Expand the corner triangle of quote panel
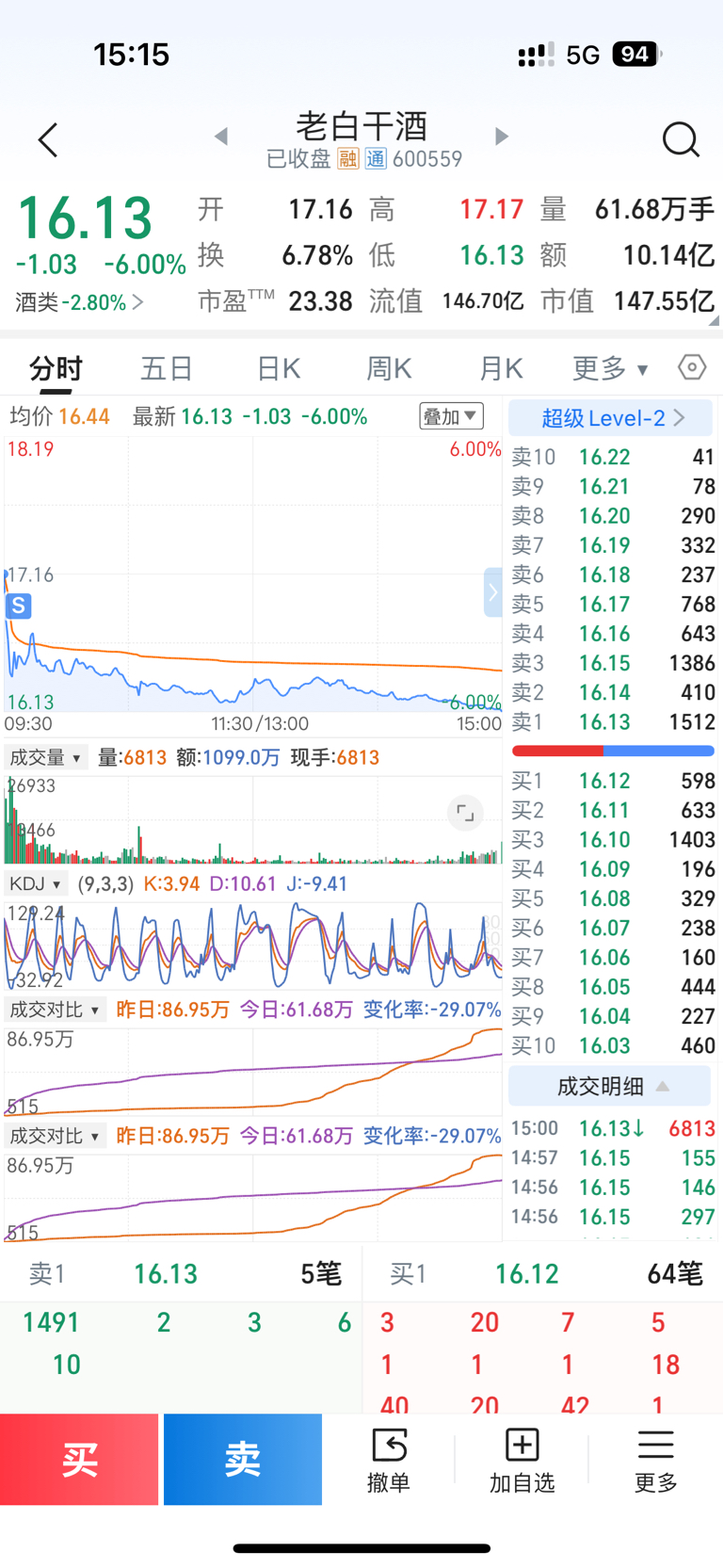724x1568 pixels. click(716, 321)
